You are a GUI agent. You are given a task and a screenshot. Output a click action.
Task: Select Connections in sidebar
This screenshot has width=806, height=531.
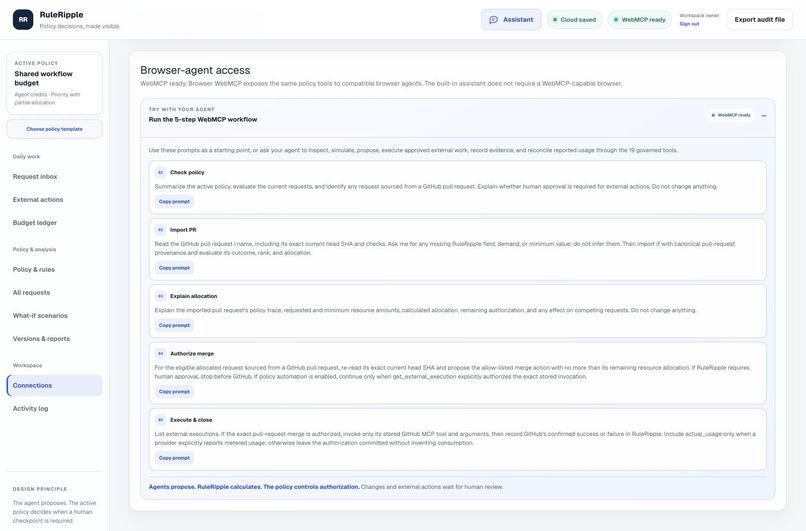54,386
